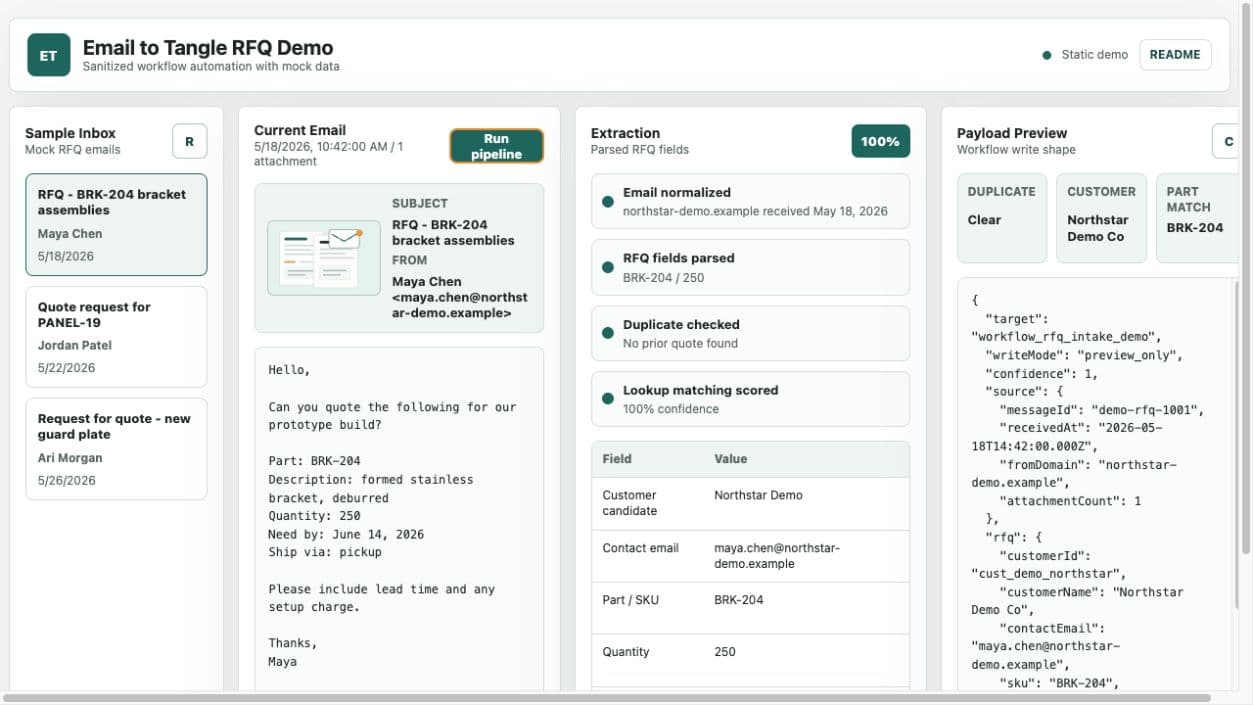Click the R button in Sample Inbox

click(189, 141)
